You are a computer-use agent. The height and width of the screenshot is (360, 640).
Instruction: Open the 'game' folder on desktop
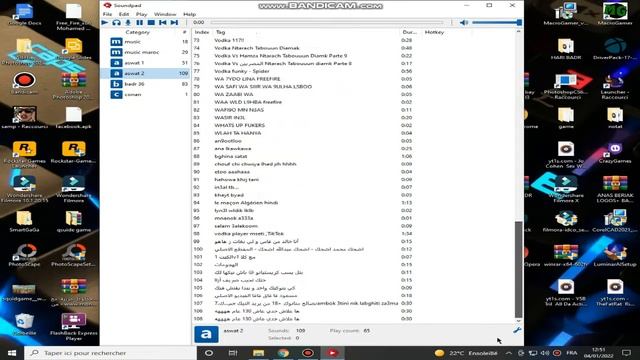point(566,118)
